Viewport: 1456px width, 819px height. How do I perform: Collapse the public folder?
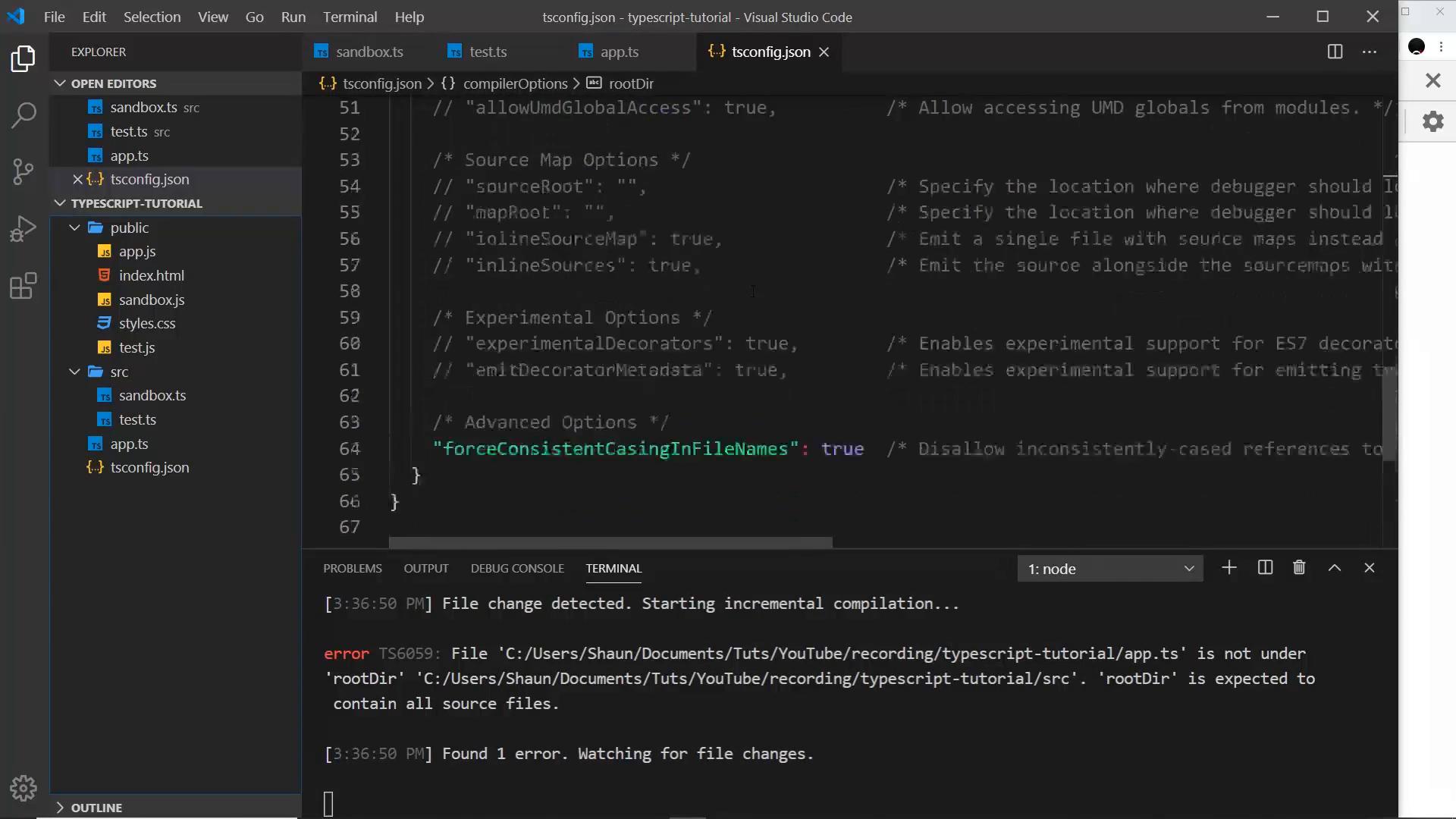point(74,227)
